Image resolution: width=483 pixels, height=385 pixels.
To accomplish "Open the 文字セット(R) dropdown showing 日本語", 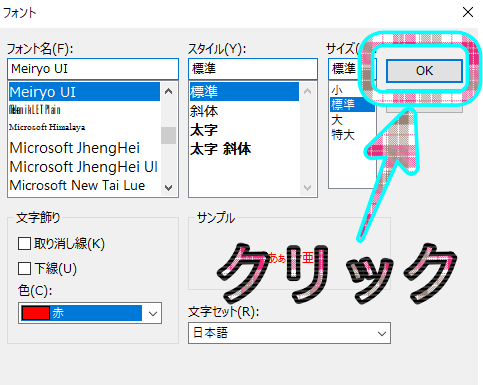I will pyautogui.click(x=289, y=333).
